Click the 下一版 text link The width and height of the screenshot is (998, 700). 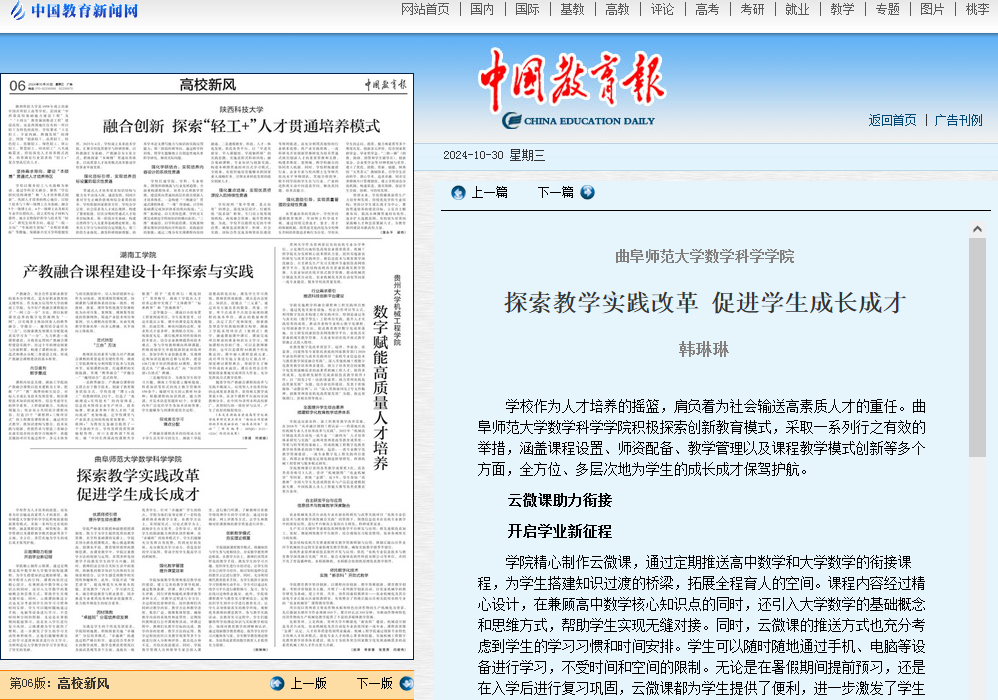coord(374,683)
